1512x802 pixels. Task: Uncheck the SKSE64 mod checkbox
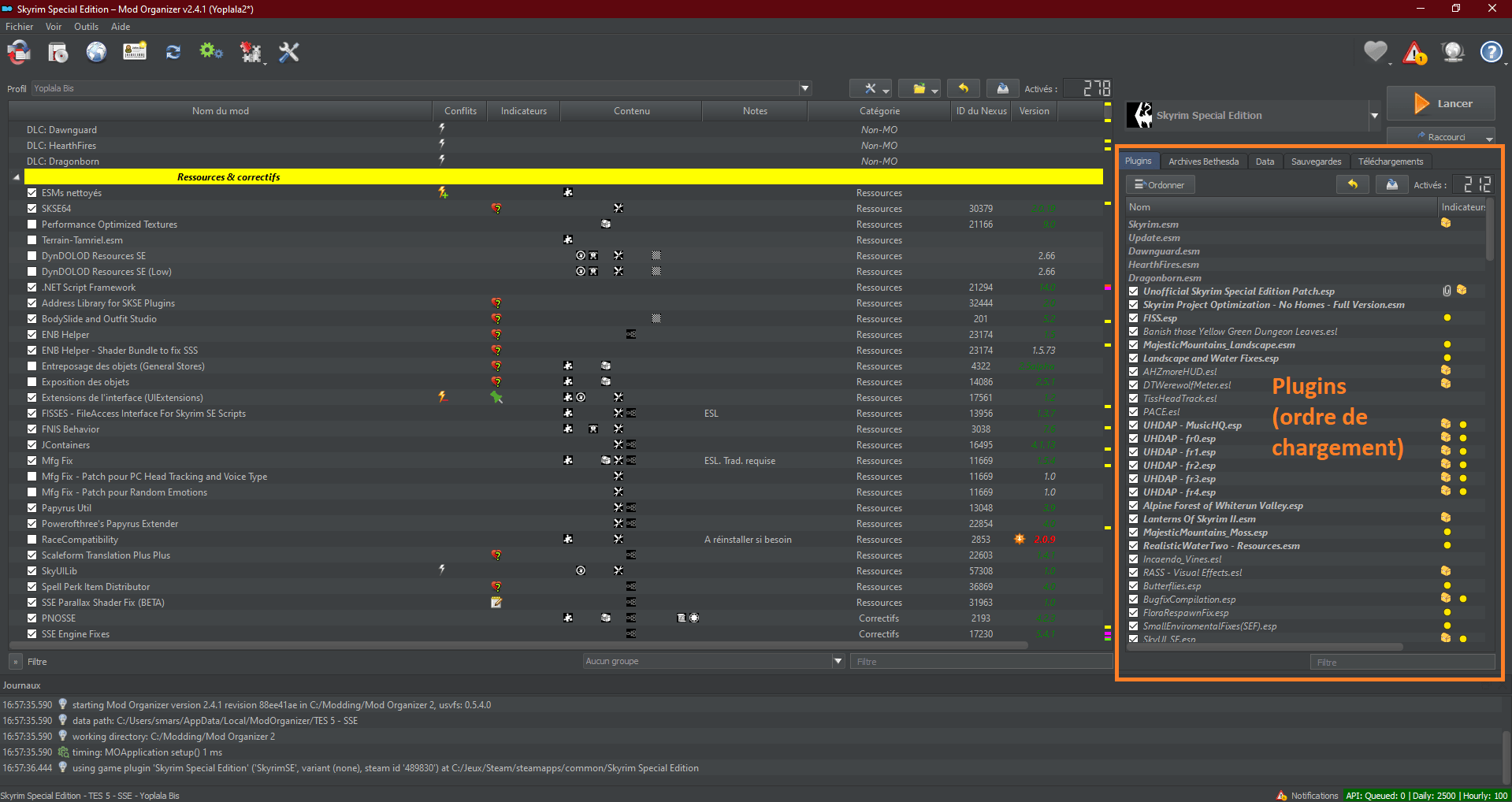tap(32, 209)
